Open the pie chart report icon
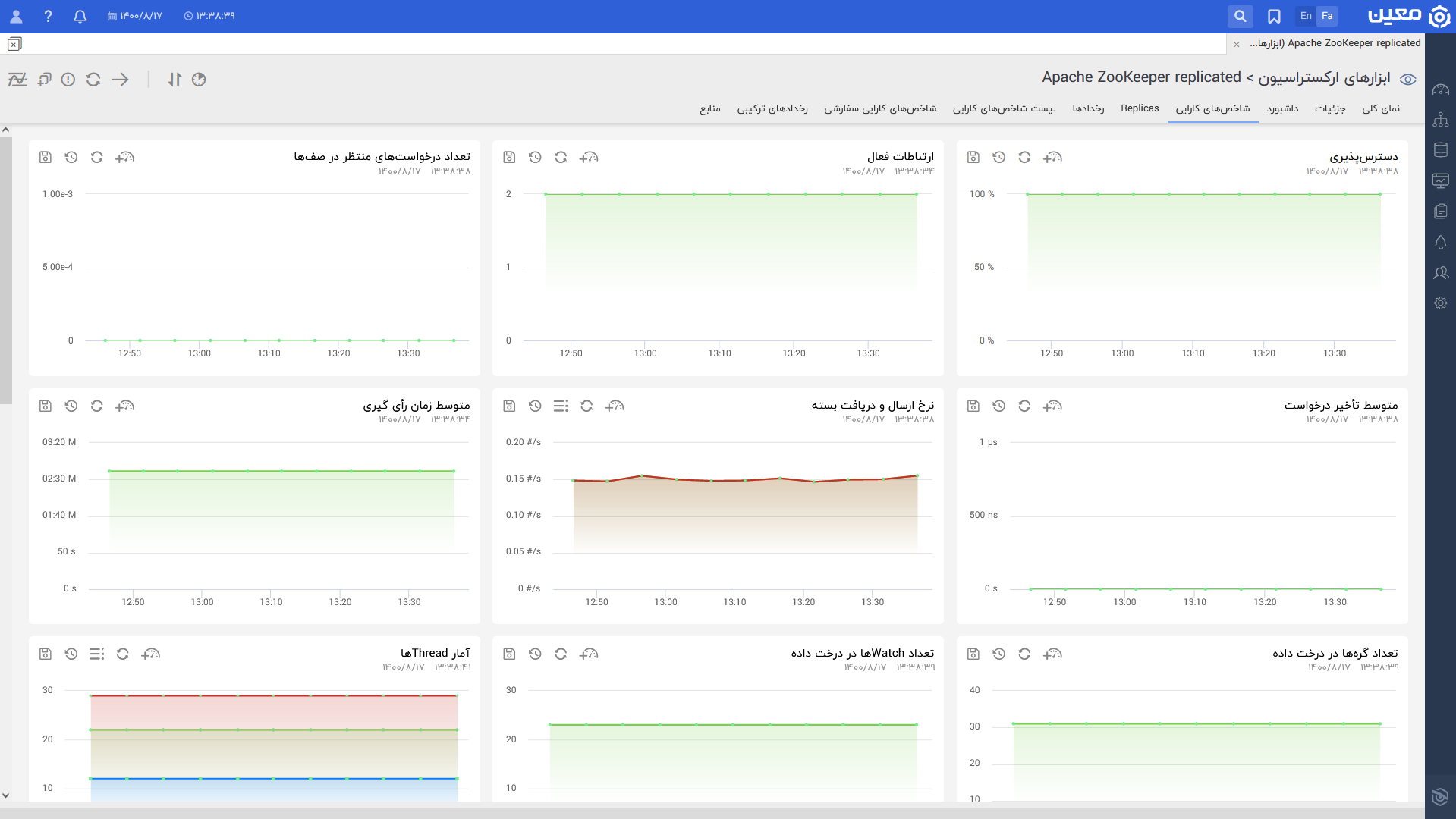 pos(199,80)
